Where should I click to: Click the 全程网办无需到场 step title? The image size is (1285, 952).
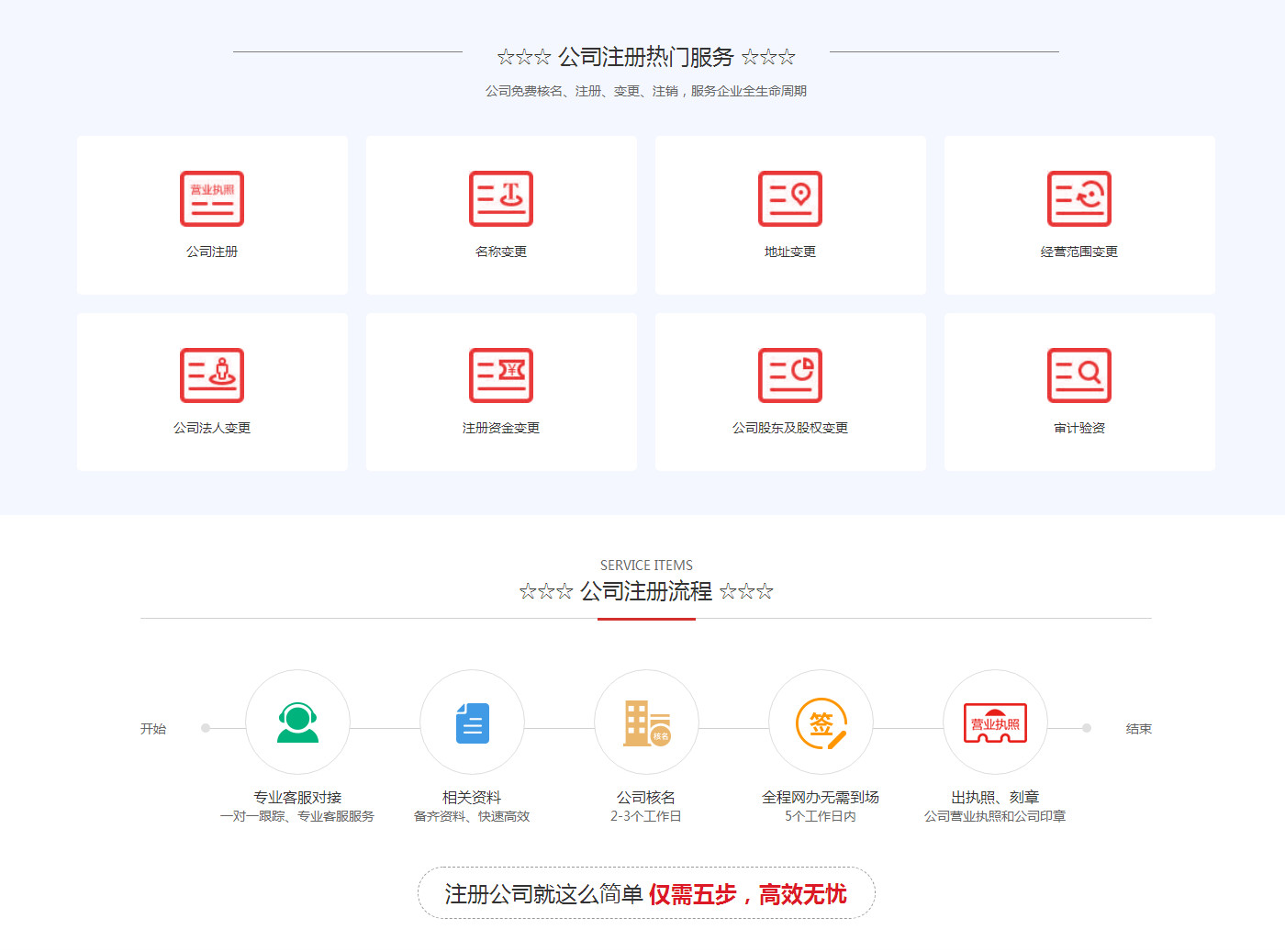coord(821,797)
